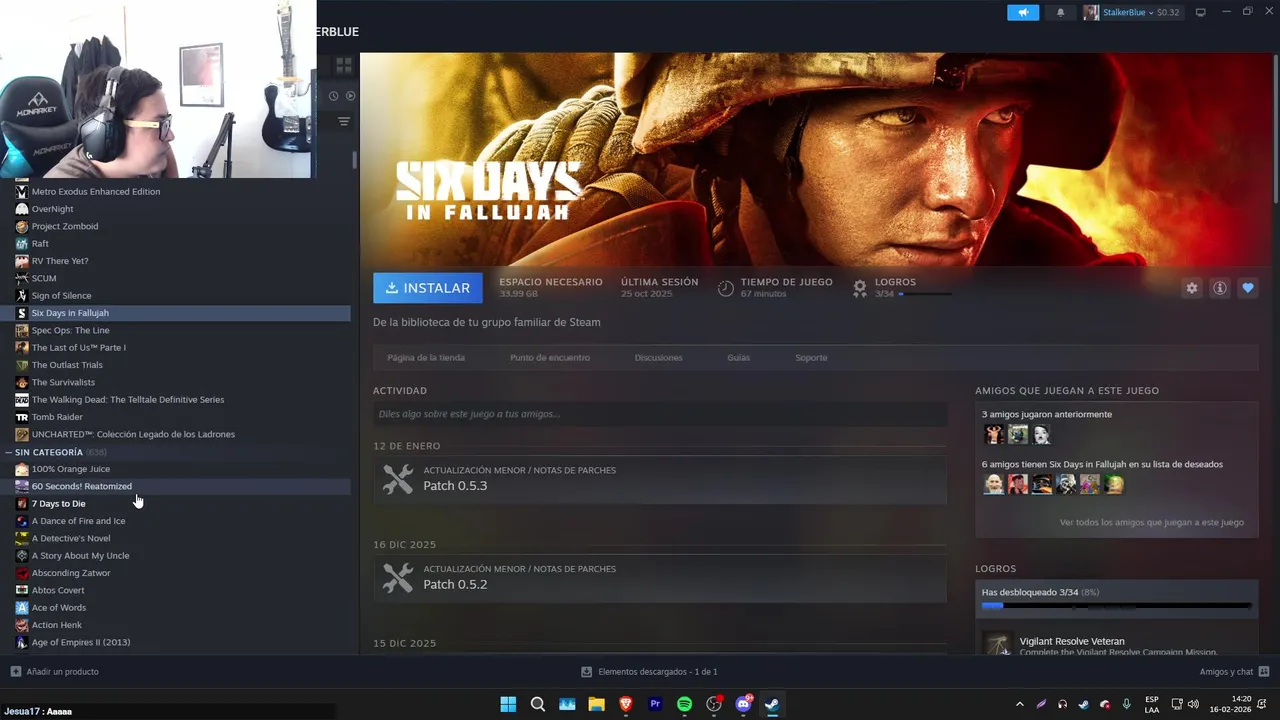Open the game settings gear icon

coord(1191,288)
